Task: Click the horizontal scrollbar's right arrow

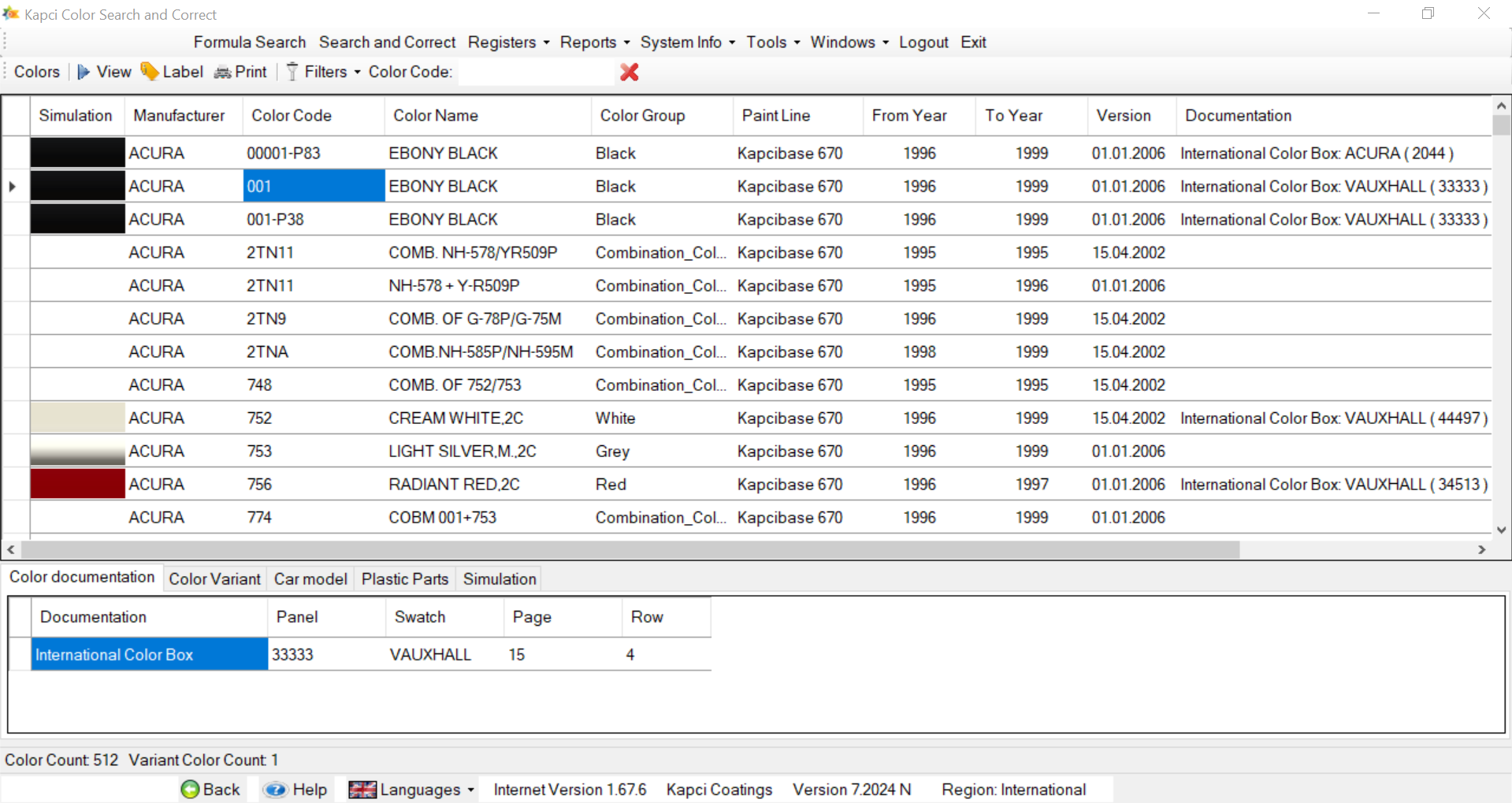Action: point(1481,549)
